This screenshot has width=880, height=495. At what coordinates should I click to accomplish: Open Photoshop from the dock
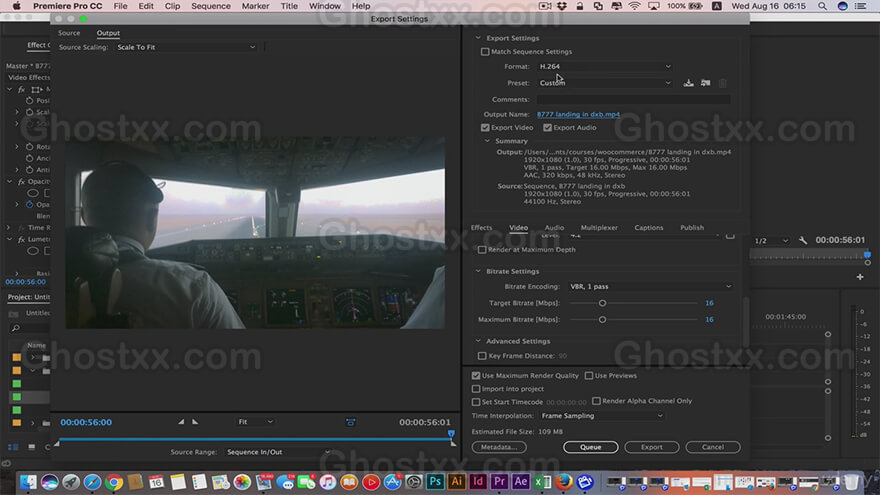435,482
